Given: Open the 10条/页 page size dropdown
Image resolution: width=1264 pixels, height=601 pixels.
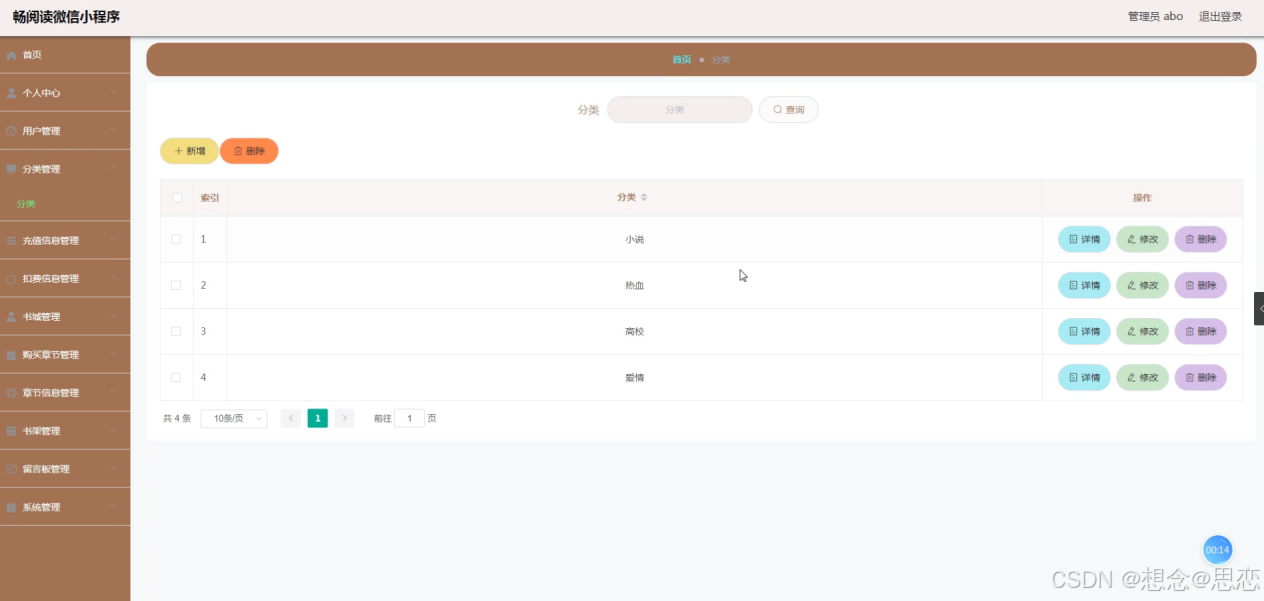Looking at the screenshot, I should [x=234, y=418].
